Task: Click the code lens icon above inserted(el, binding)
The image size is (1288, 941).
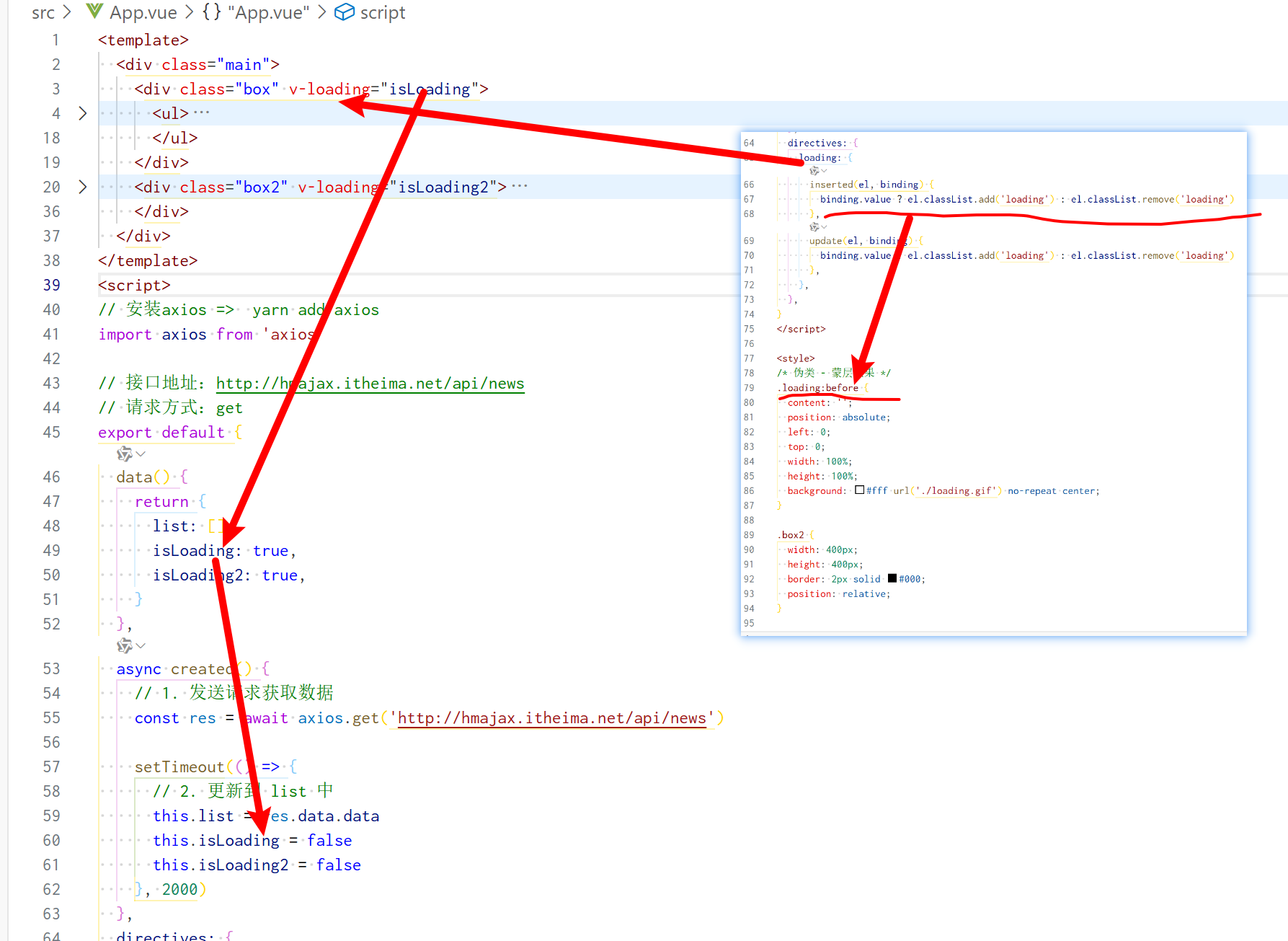Action: 814,171
